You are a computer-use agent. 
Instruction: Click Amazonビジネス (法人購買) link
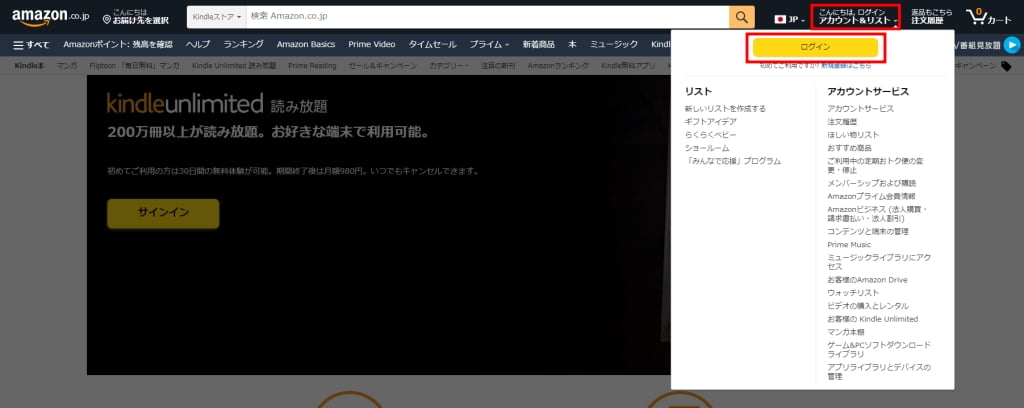point(877,213)
